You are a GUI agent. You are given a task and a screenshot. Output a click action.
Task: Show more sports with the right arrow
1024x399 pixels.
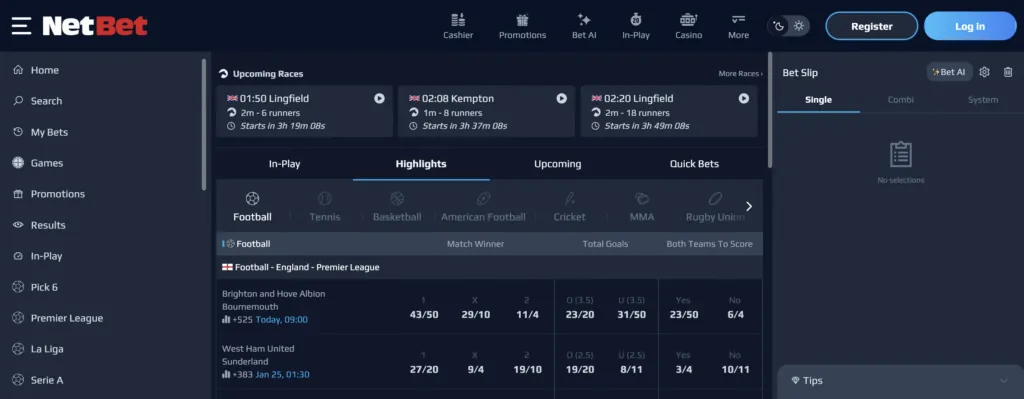pos(749,206)
